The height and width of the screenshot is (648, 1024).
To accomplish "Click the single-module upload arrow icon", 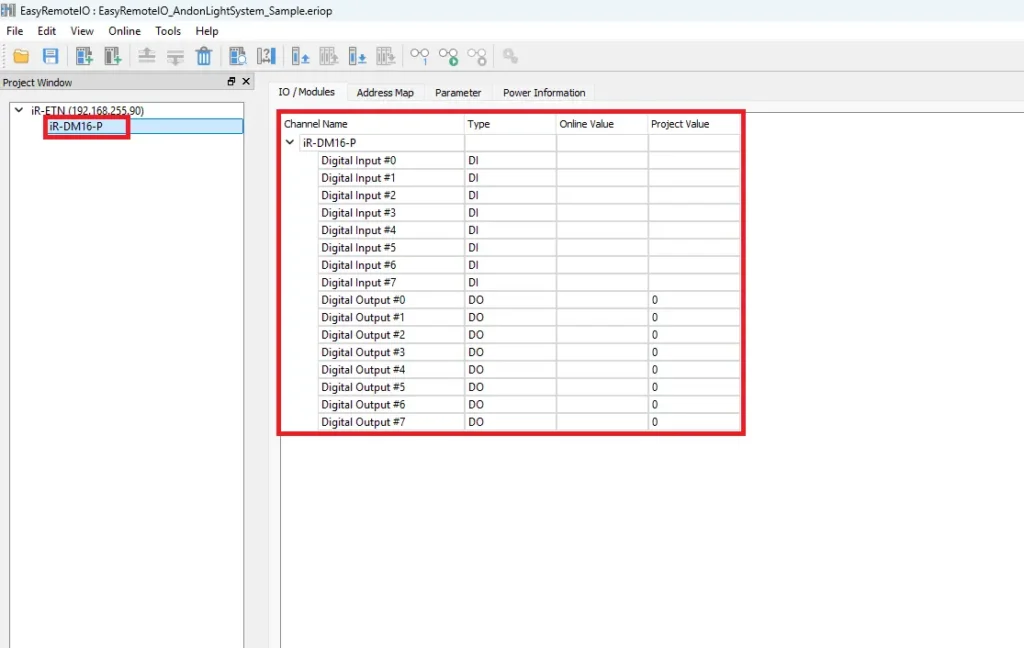I will click(x=300, y=57).
